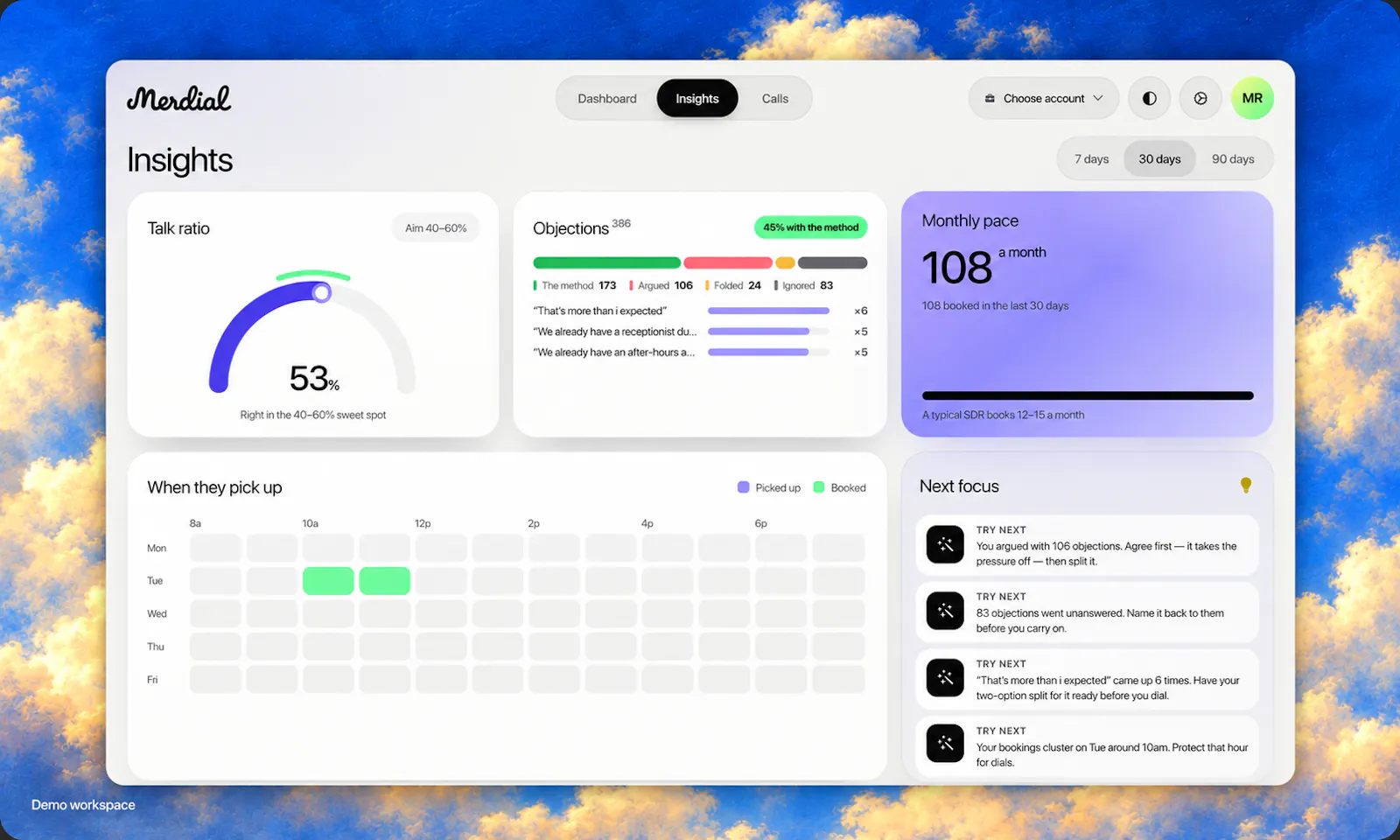Click the "We already have an after-hours a..." objection

pyautogui.click(x=700, y=352)
